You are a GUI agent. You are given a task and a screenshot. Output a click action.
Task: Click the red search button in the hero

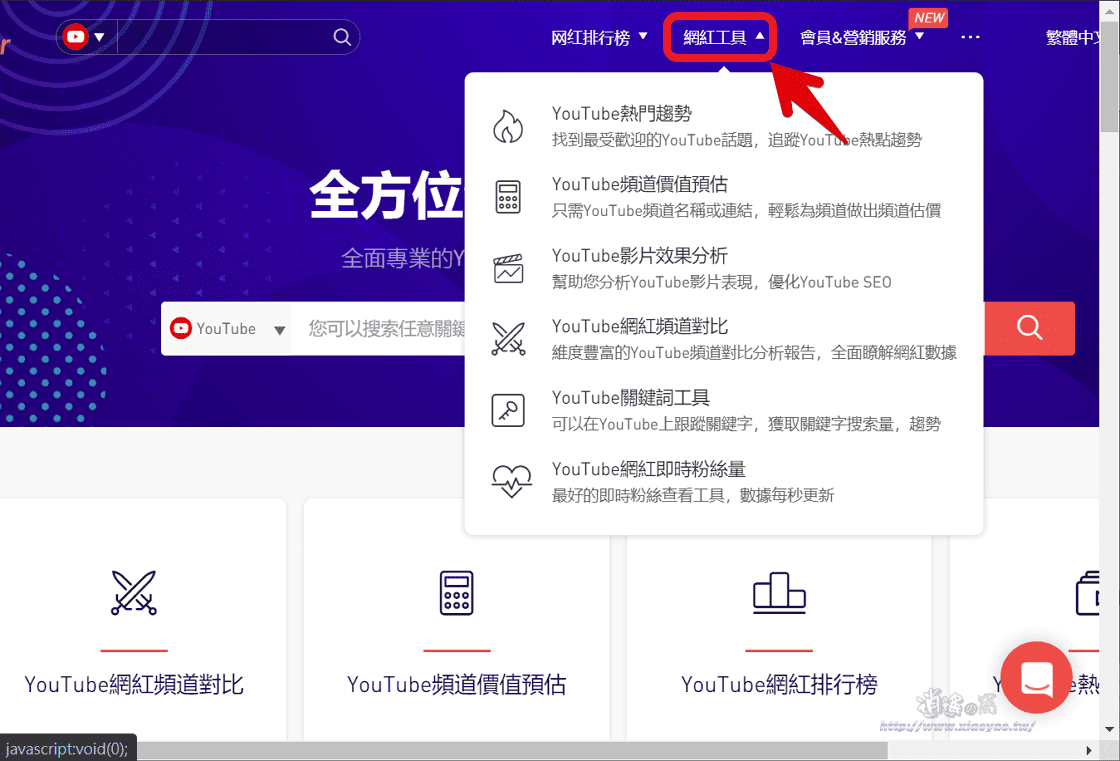[x=1029, y=328]
